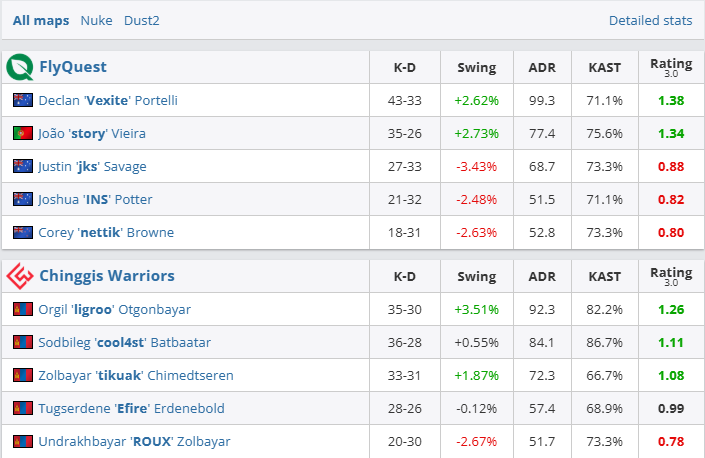Click the flag icon beside cool4st Batbaatar
The width and height of the screenshot is (705, 458).
point(23,342)
